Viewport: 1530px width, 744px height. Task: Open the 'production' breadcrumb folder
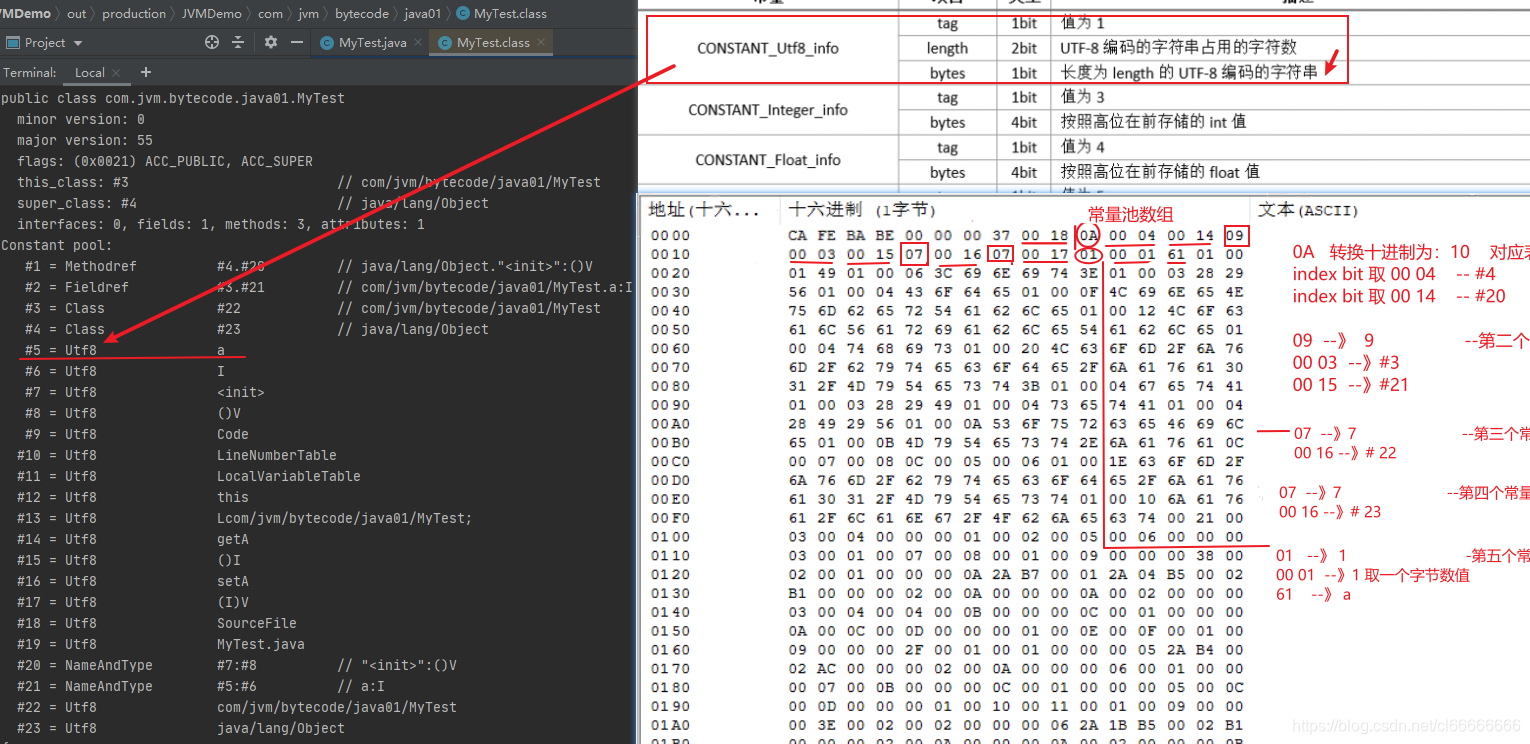134,14
